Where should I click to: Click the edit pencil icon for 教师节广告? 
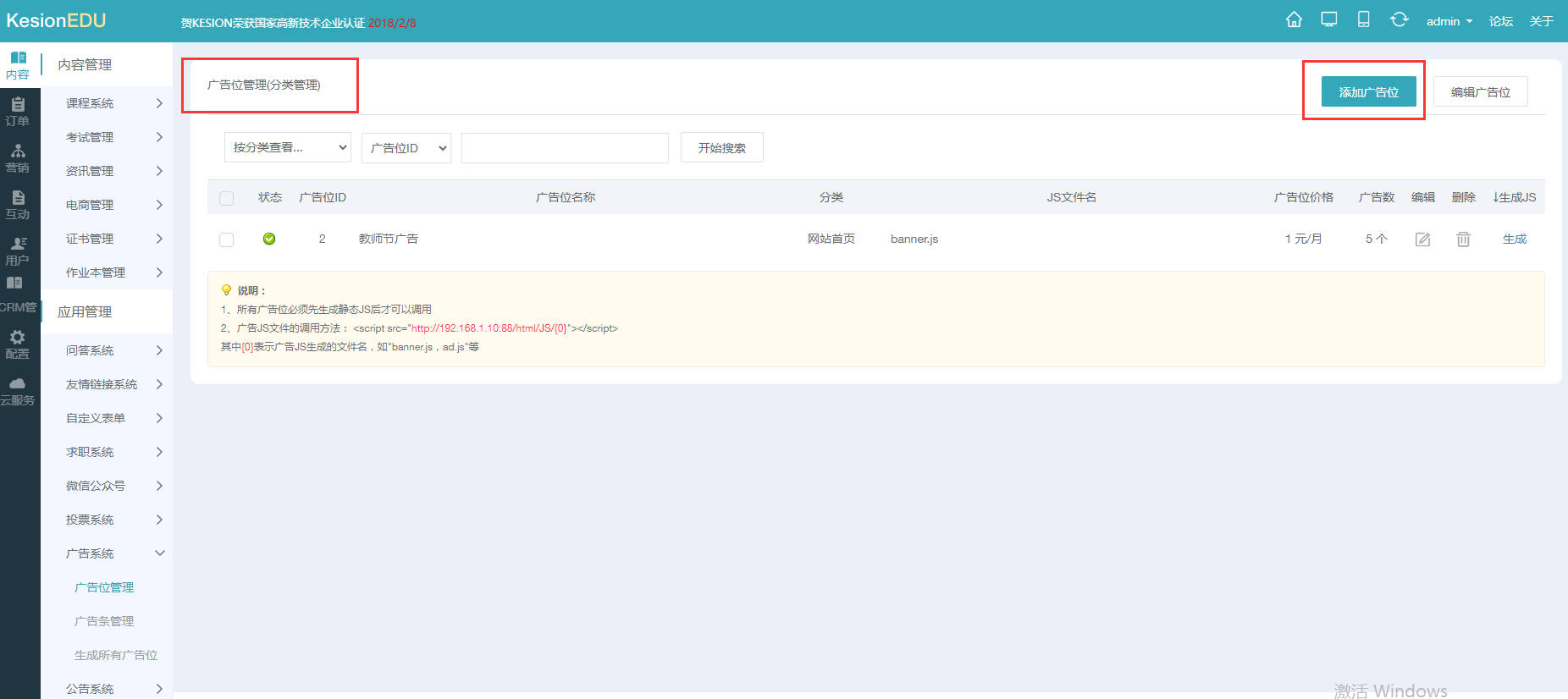[1423, 239]
